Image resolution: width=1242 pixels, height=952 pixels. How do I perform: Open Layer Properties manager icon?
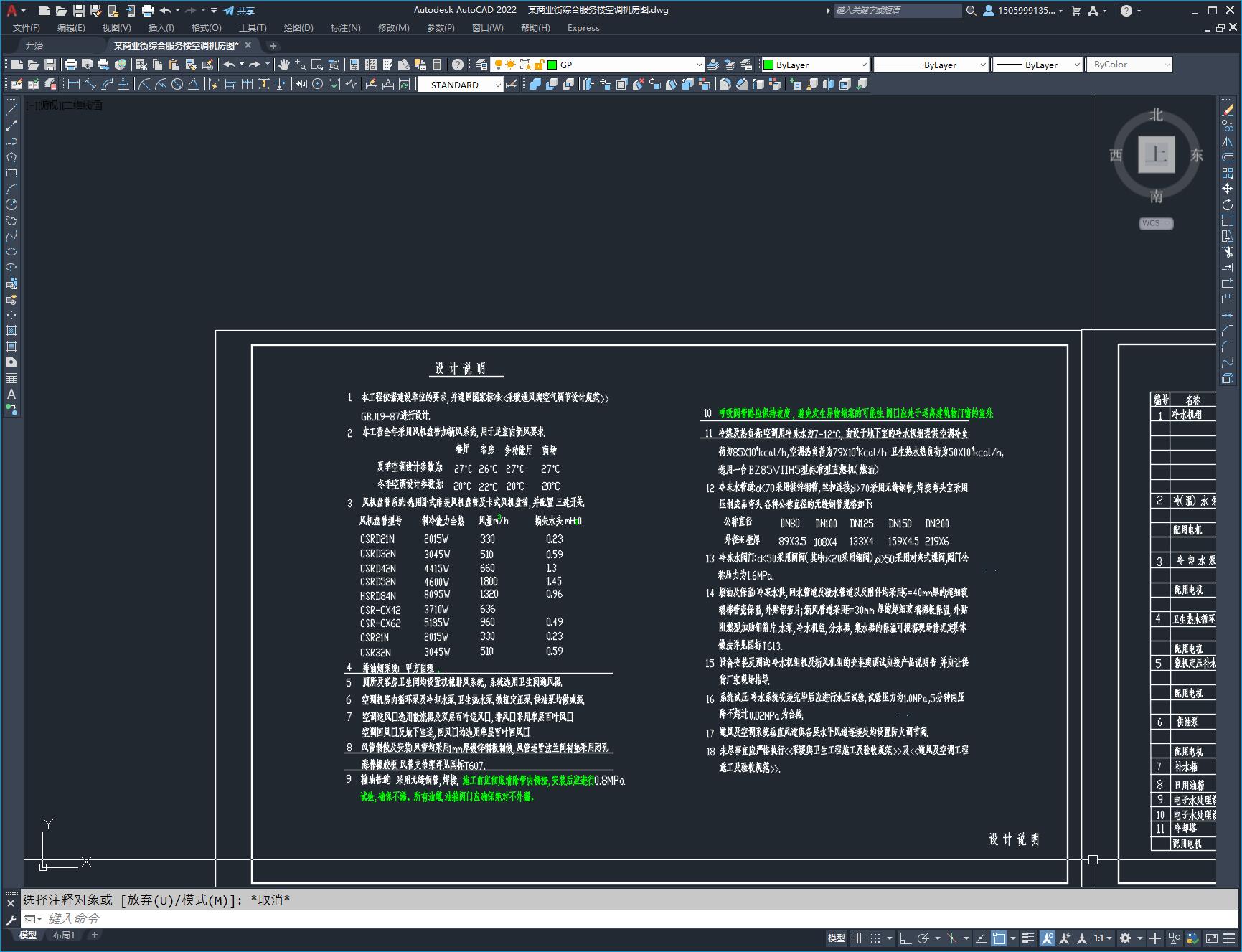pyautogui.click(x=481, y=65)
